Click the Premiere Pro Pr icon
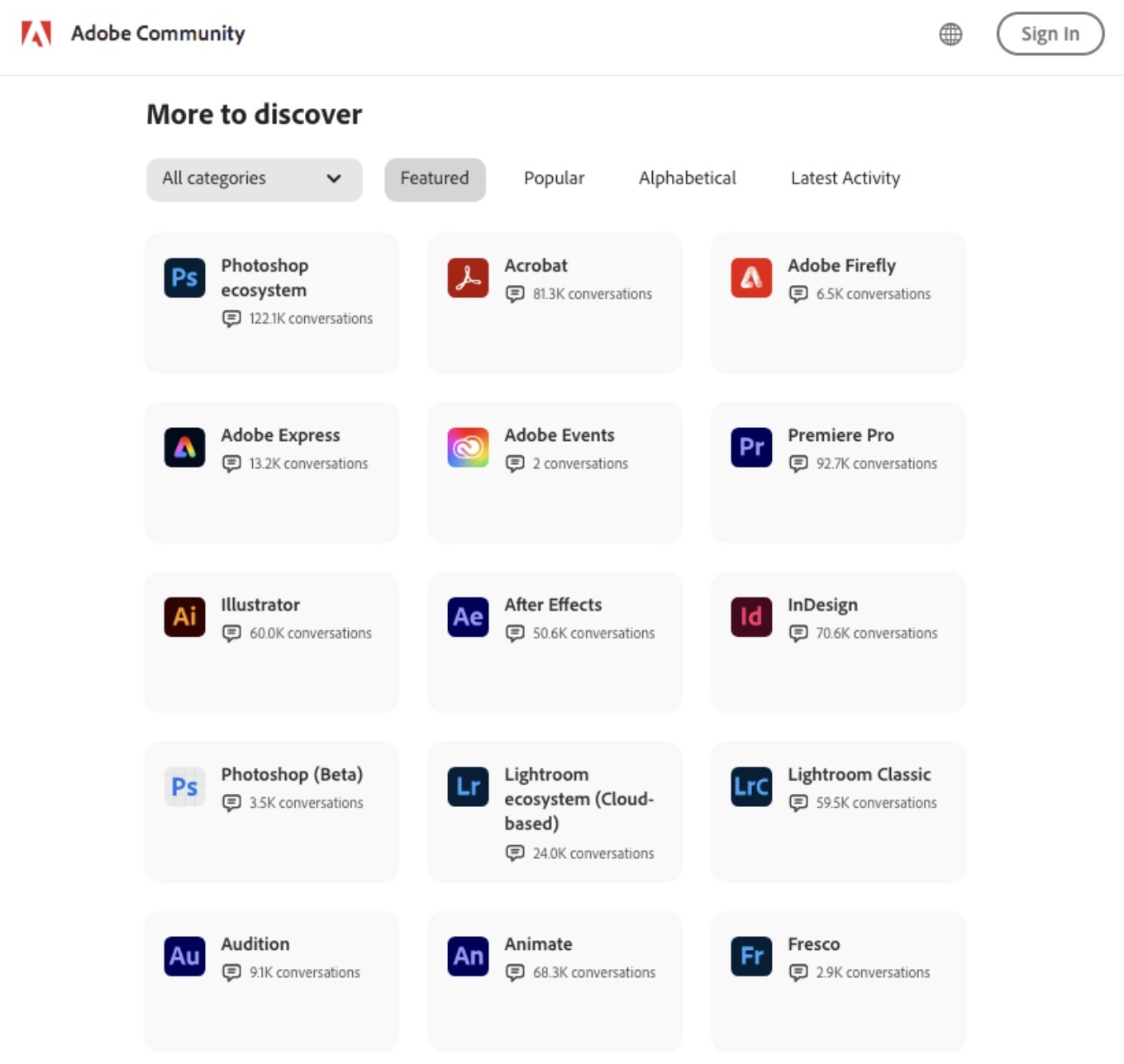The image size is (1124, 1064). (x=751, y=447)
